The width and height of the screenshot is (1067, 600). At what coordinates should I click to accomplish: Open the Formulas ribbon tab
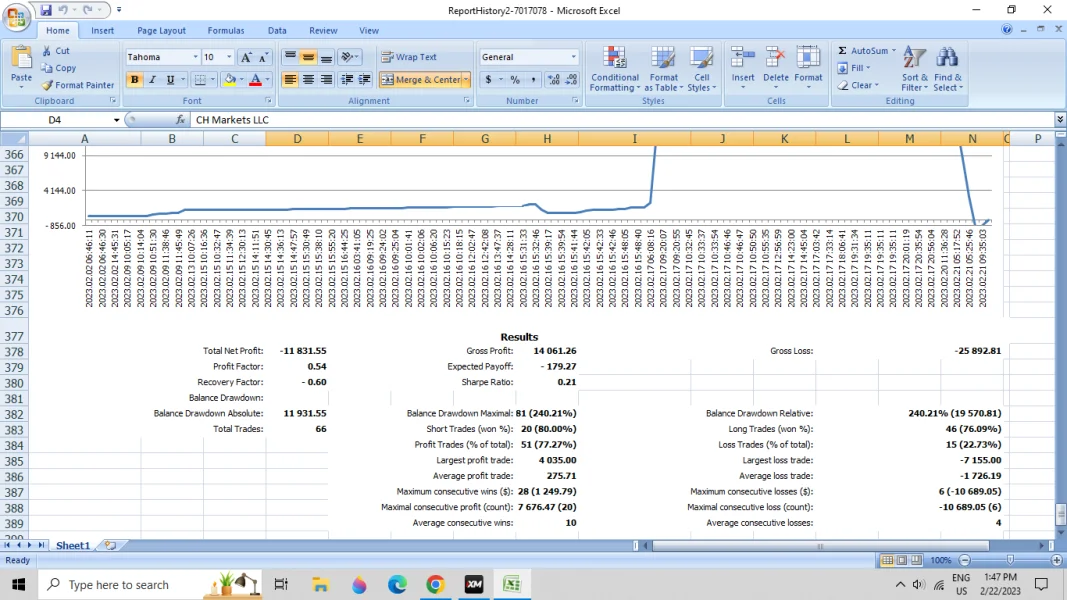[x=226, y=31]
